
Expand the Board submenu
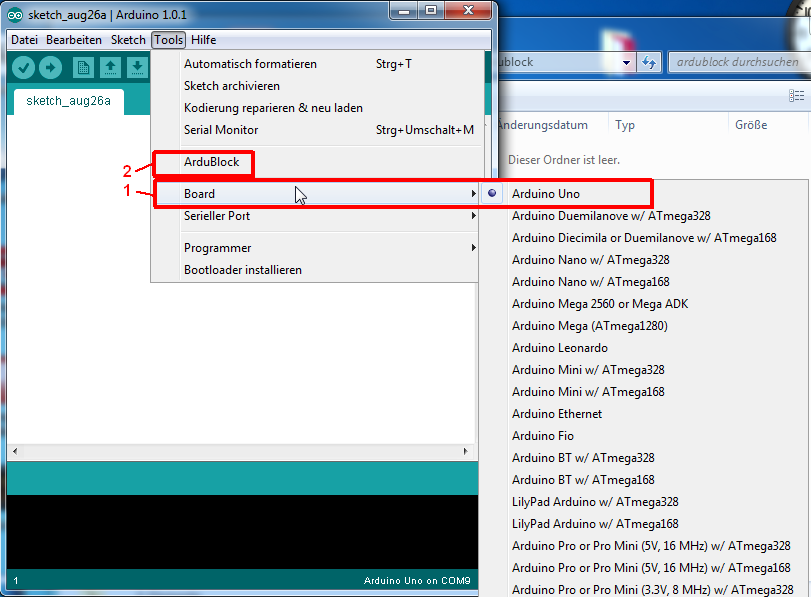(x=316, y=194)
